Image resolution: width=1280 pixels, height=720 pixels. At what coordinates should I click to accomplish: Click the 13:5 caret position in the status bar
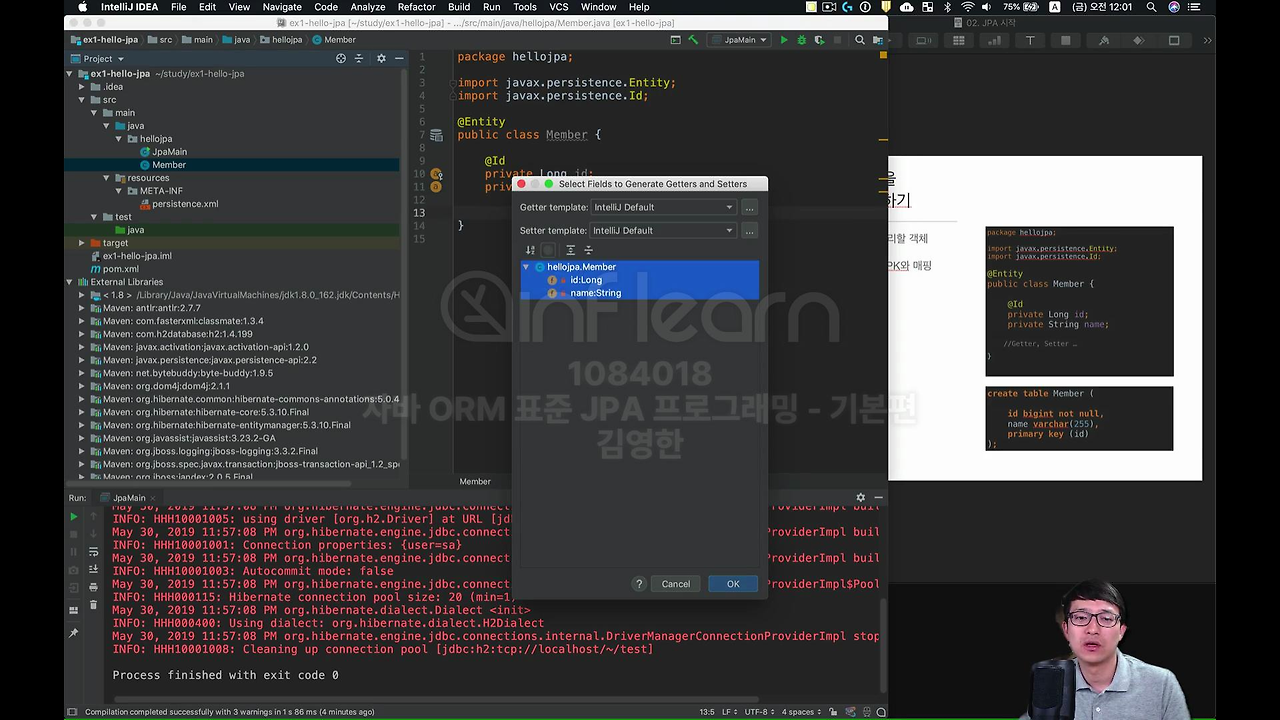pyautogui.click(x=707, y=712)
